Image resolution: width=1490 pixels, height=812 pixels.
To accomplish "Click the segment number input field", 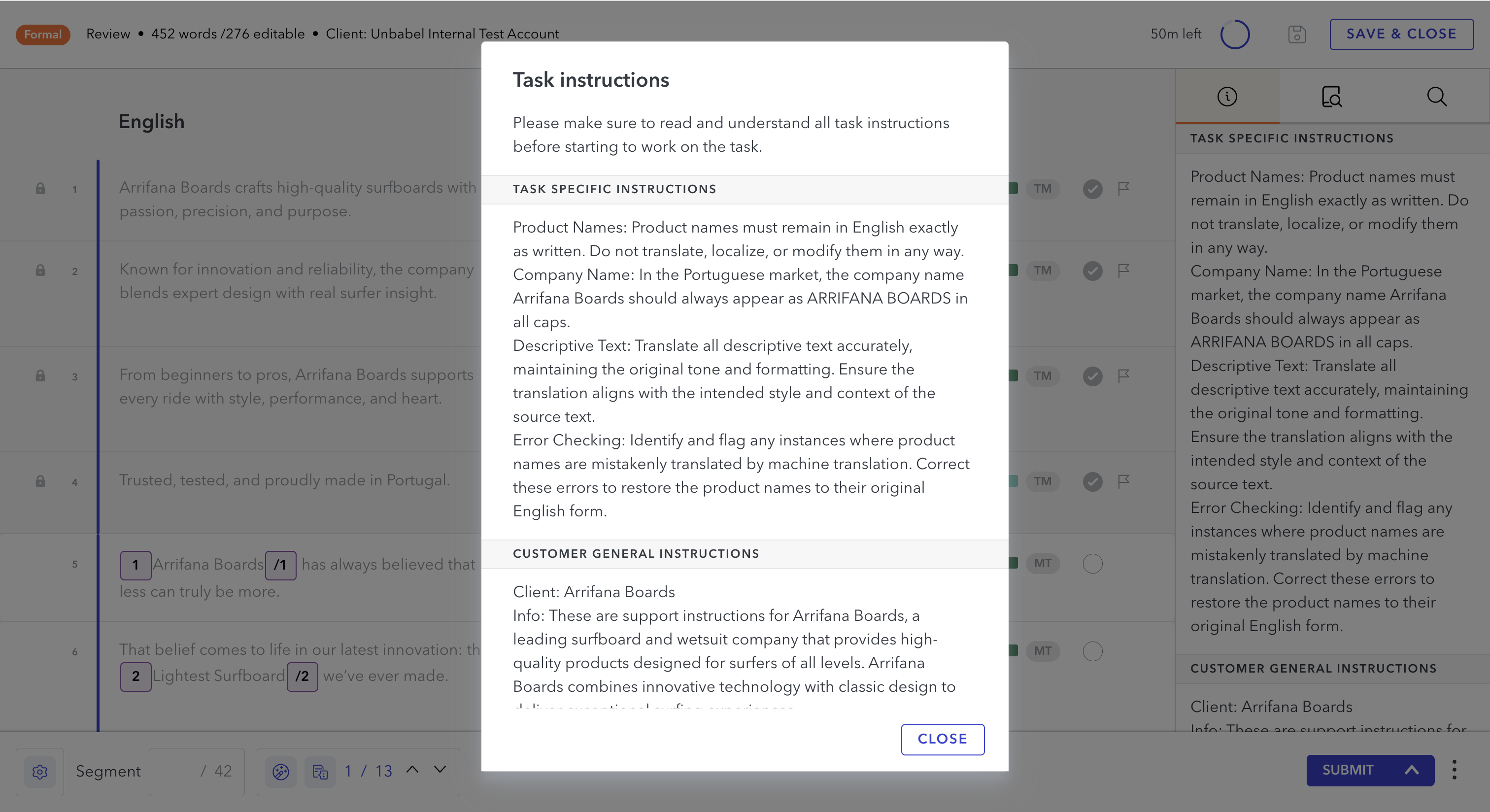I will coord(197,772).
